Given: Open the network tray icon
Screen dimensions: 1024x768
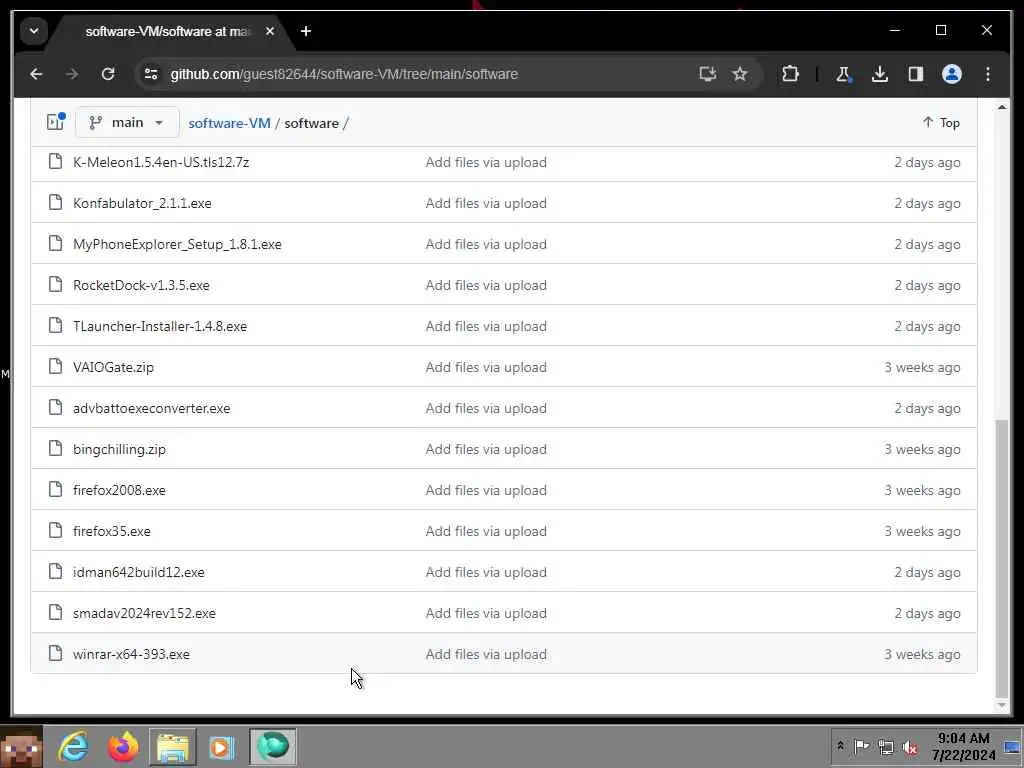Looking at the screenshot, I should [886, 746].
